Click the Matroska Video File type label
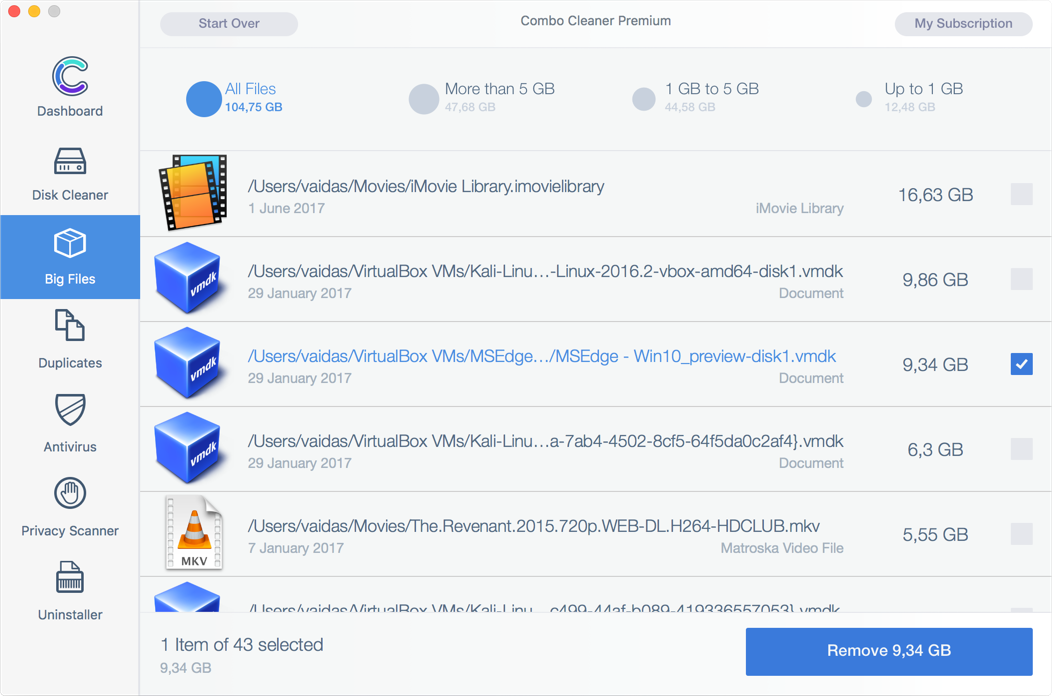 coord(782,548)
